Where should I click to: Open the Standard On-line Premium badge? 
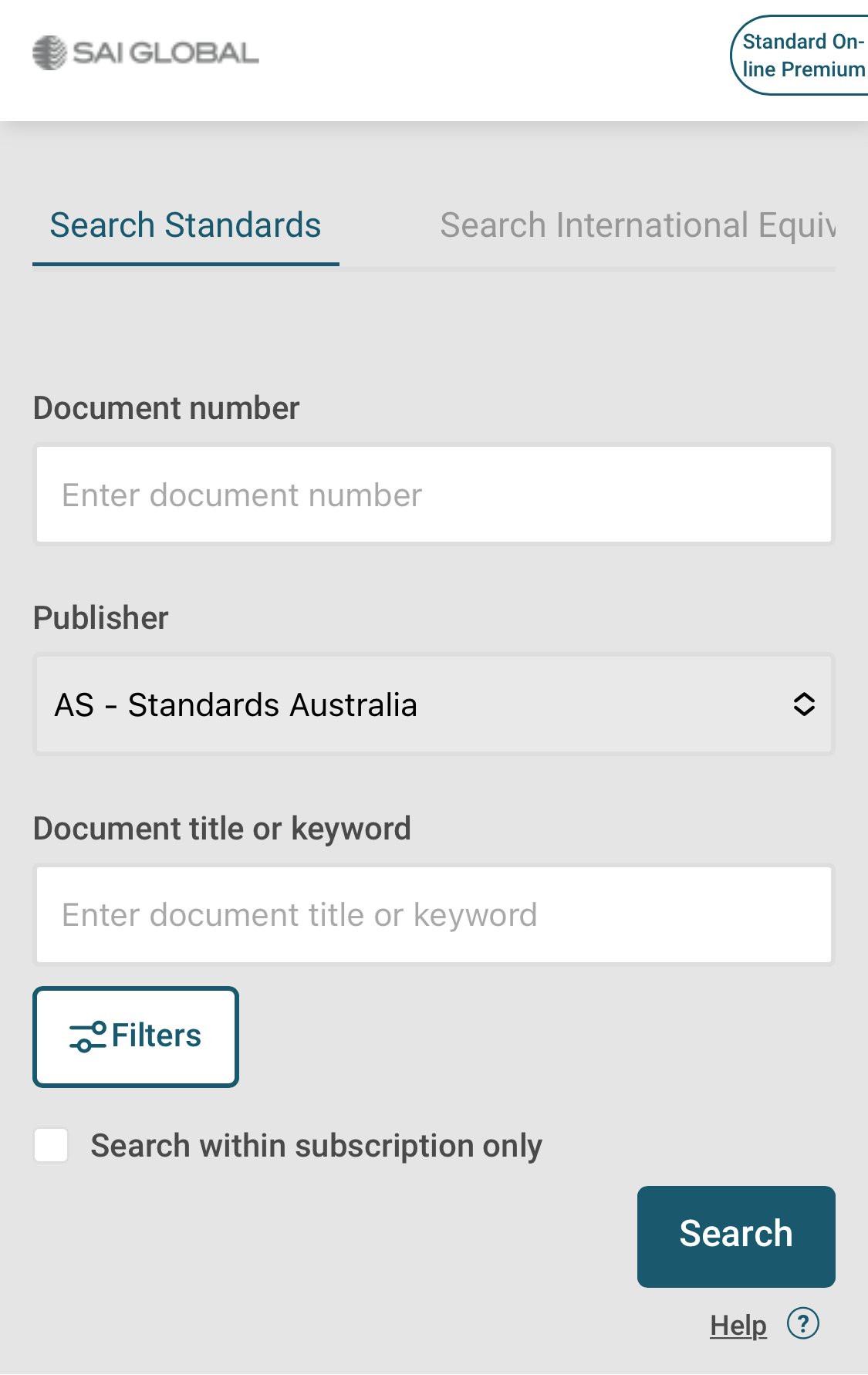tap(799, 56)
